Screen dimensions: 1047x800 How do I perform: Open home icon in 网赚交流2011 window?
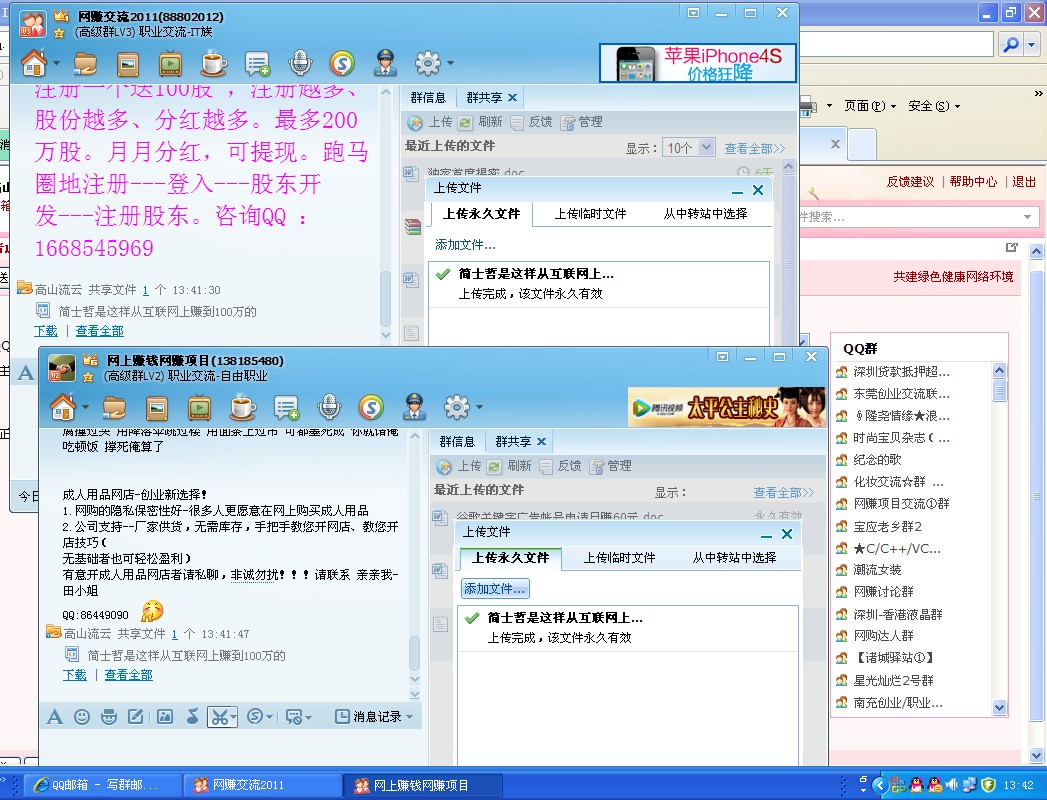pos(33,63)
